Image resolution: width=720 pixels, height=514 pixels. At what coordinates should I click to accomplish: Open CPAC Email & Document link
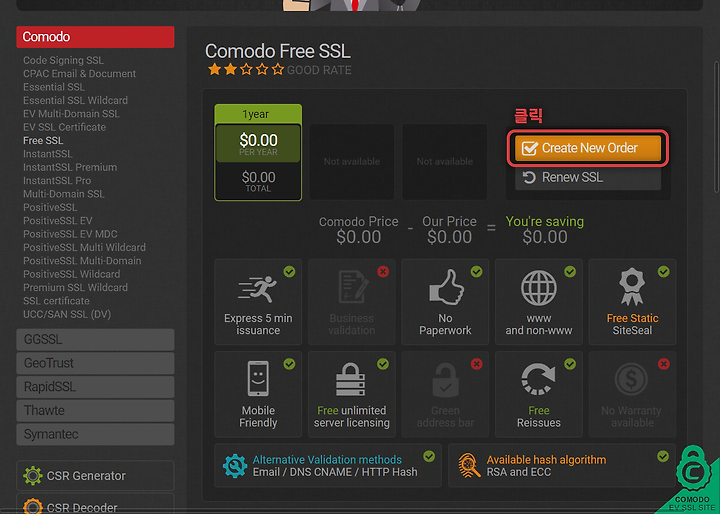pyautogui.click(x=79, y=73)
